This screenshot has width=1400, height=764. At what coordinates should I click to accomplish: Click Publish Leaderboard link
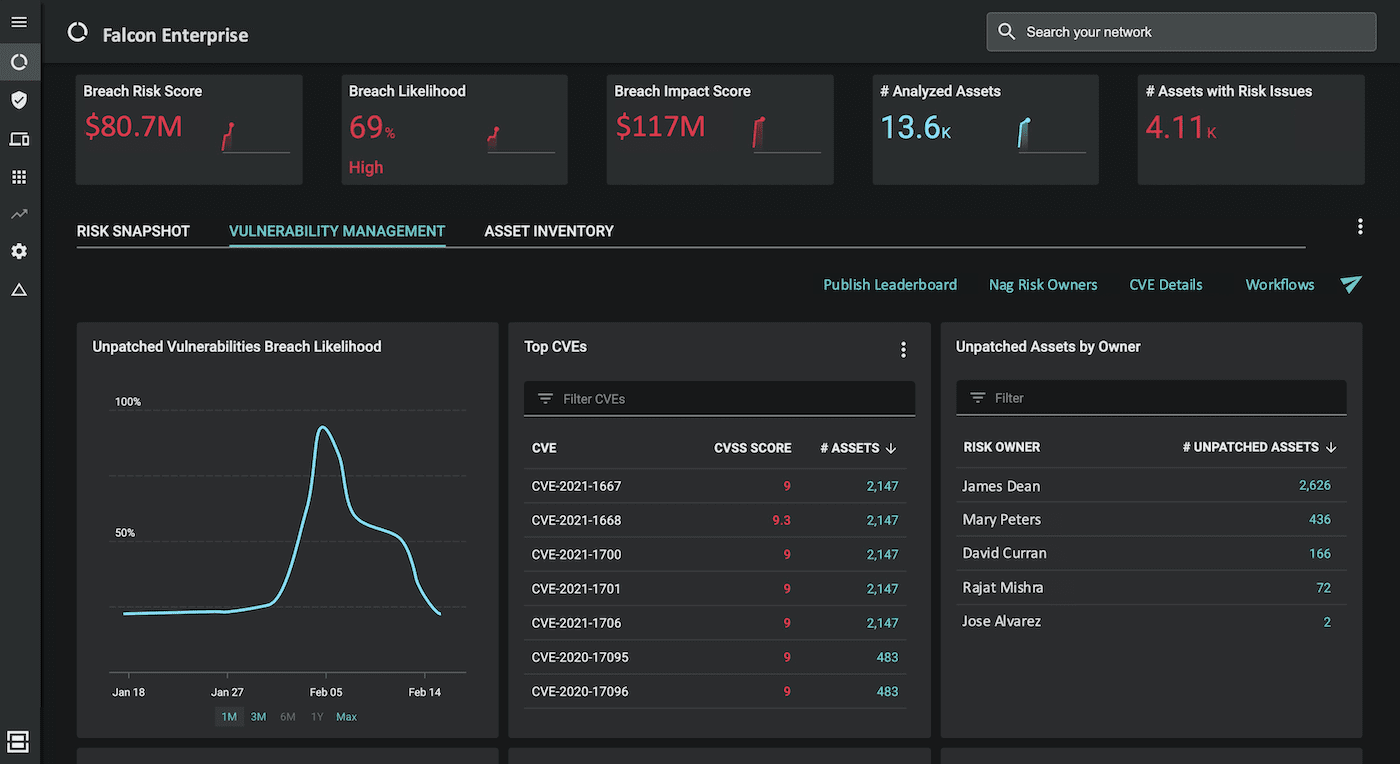pos(890,285)
